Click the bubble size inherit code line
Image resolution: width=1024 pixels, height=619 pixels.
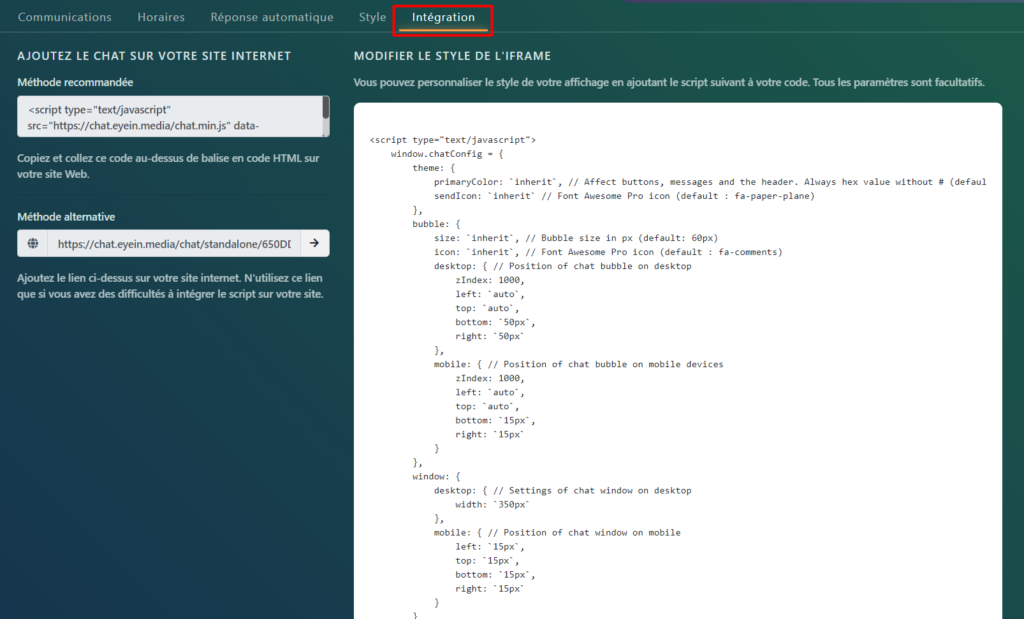point(575,238)
